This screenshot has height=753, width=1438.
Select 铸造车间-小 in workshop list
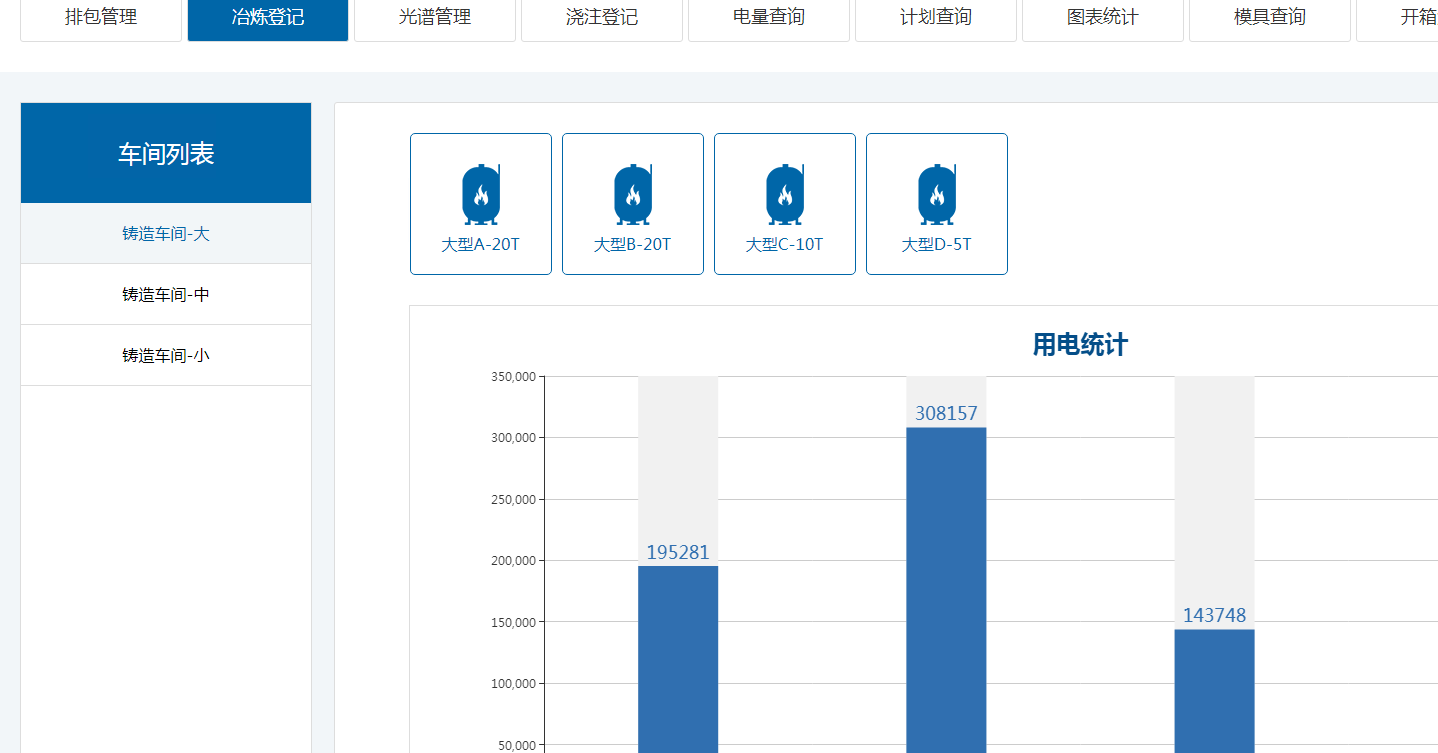[x=166, y=355]
